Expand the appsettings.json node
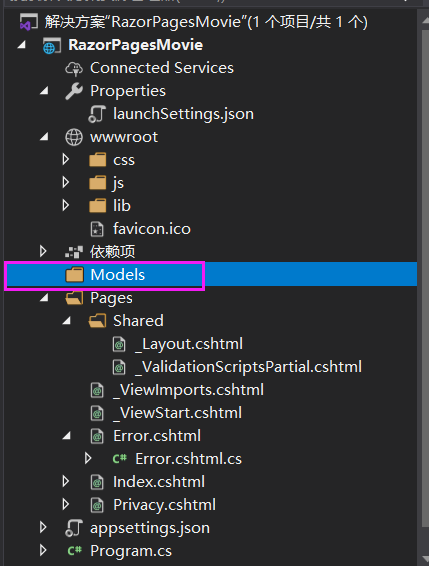Image resolution: width=429 pixels, height=566 pixels. pyautogui.click(x=43, y=527)
